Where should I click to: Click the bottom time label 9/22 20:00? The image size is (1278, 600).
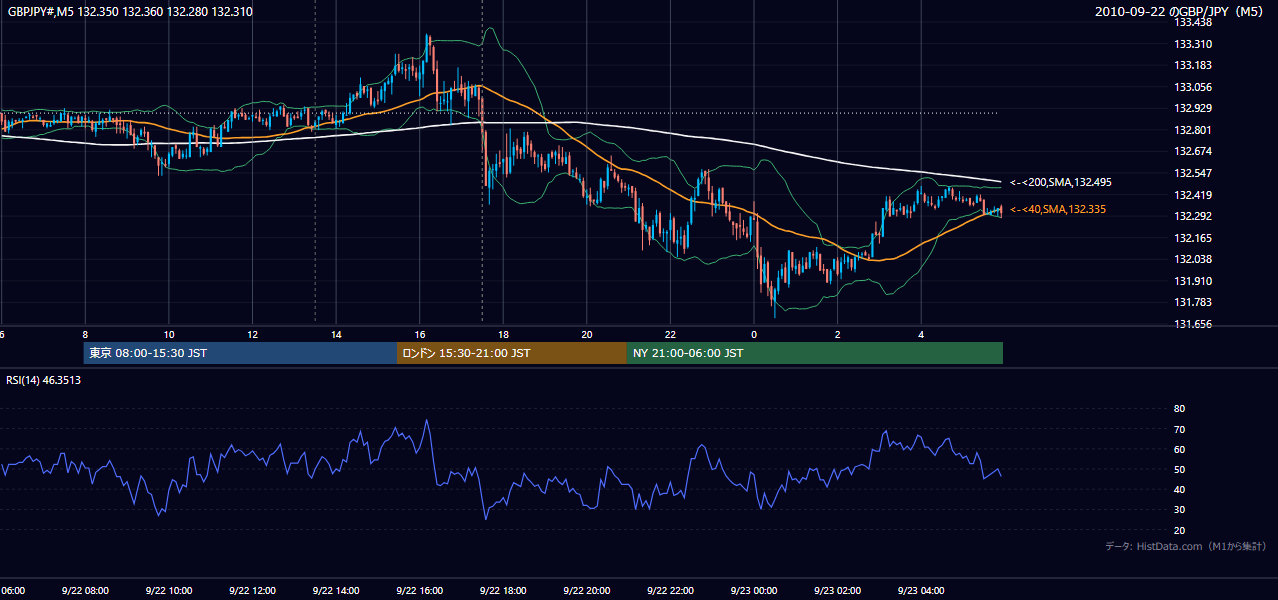587,590
